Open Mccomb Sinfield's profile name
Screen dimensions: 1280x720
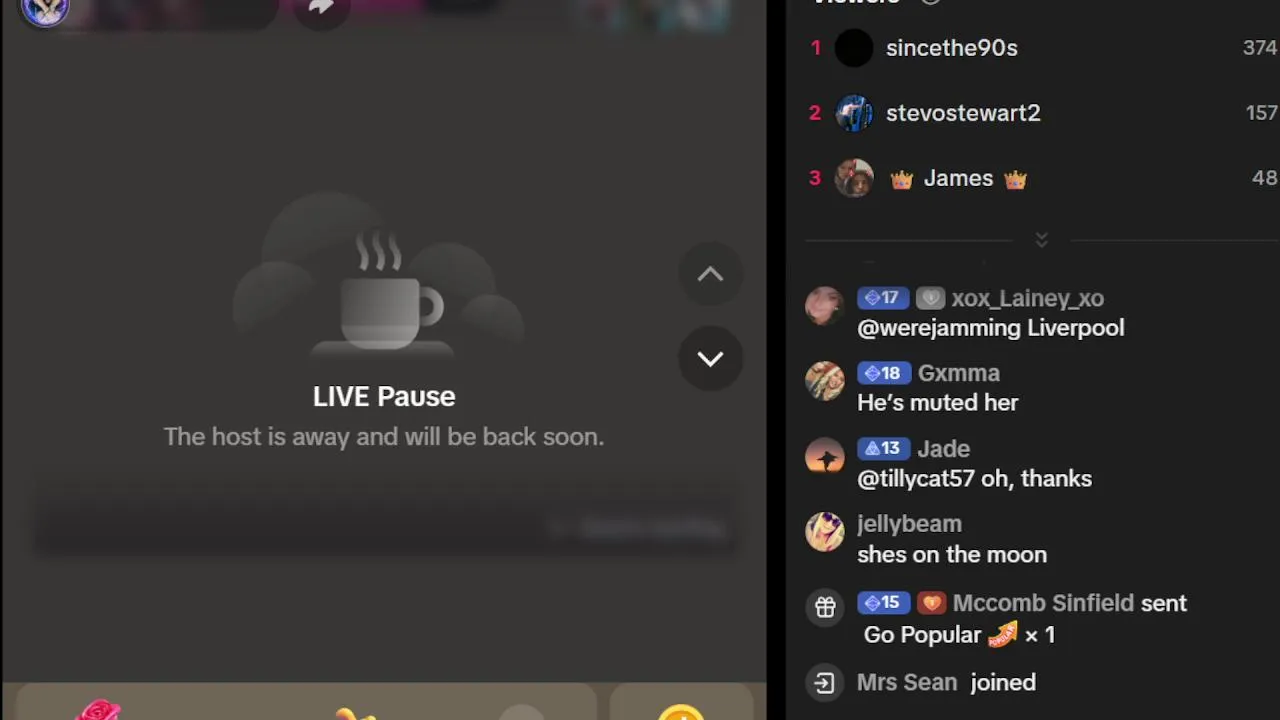coord(1043,603)
